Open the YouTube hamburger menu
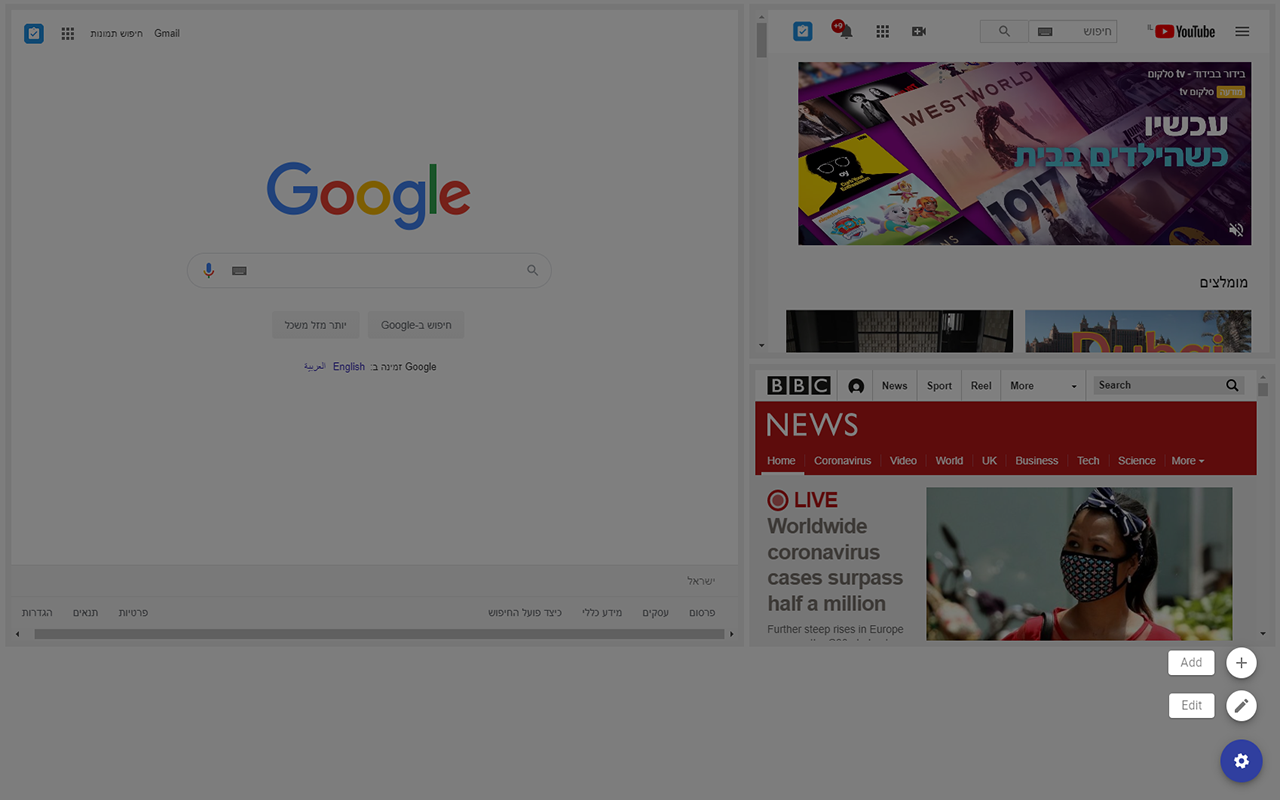The image size is (1280, 800). pos(1242,31)
